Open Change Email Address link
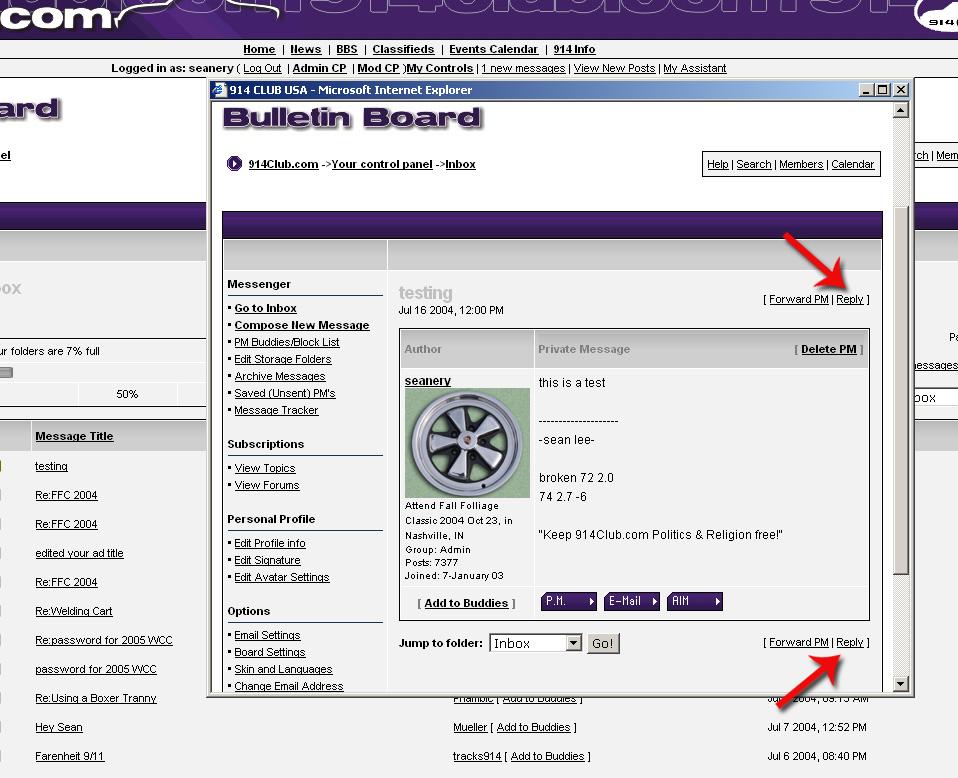 coord(289,686)
